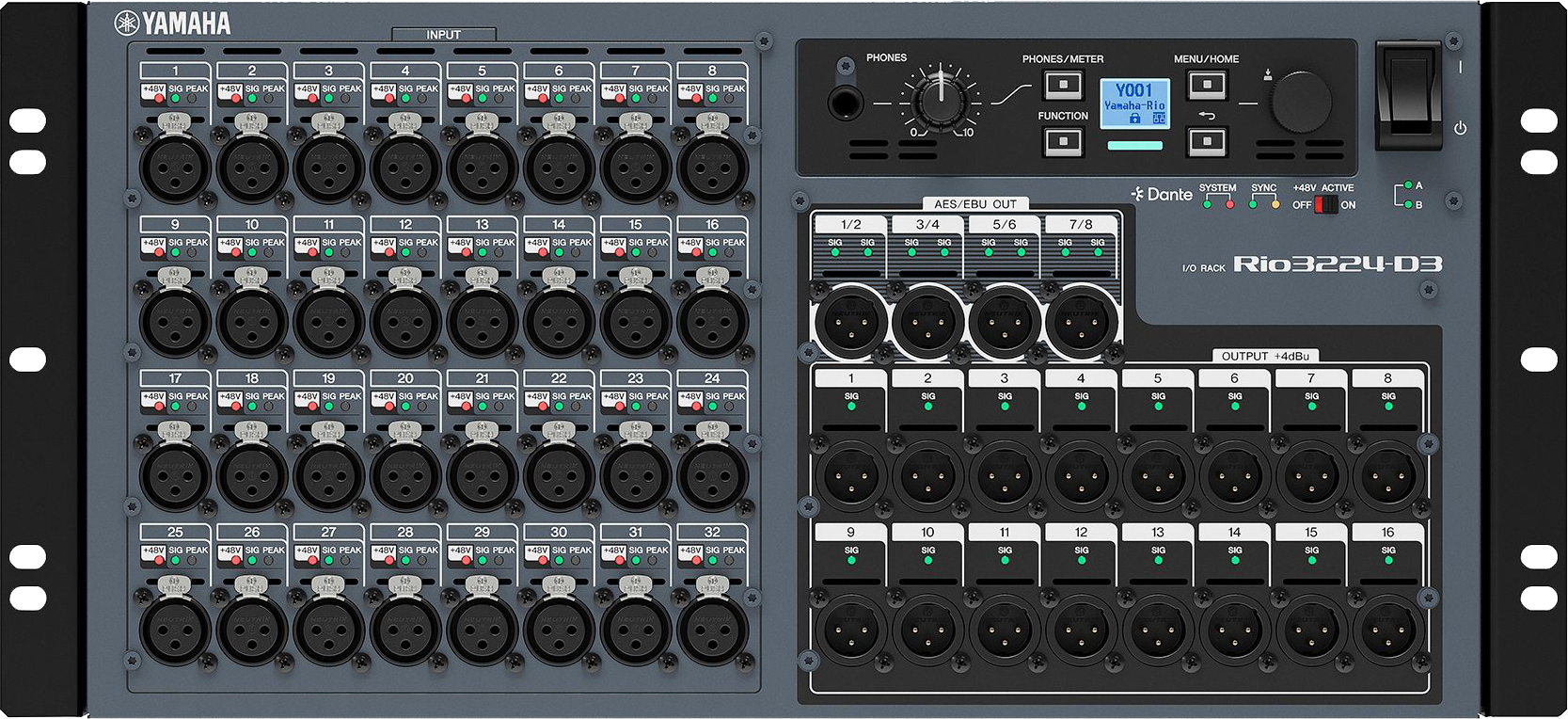The width and height of the screenshot is (1568, 719).
Task: Select the input 8 XLR connector
Action: pyautogui.click(x=712, y=168)
